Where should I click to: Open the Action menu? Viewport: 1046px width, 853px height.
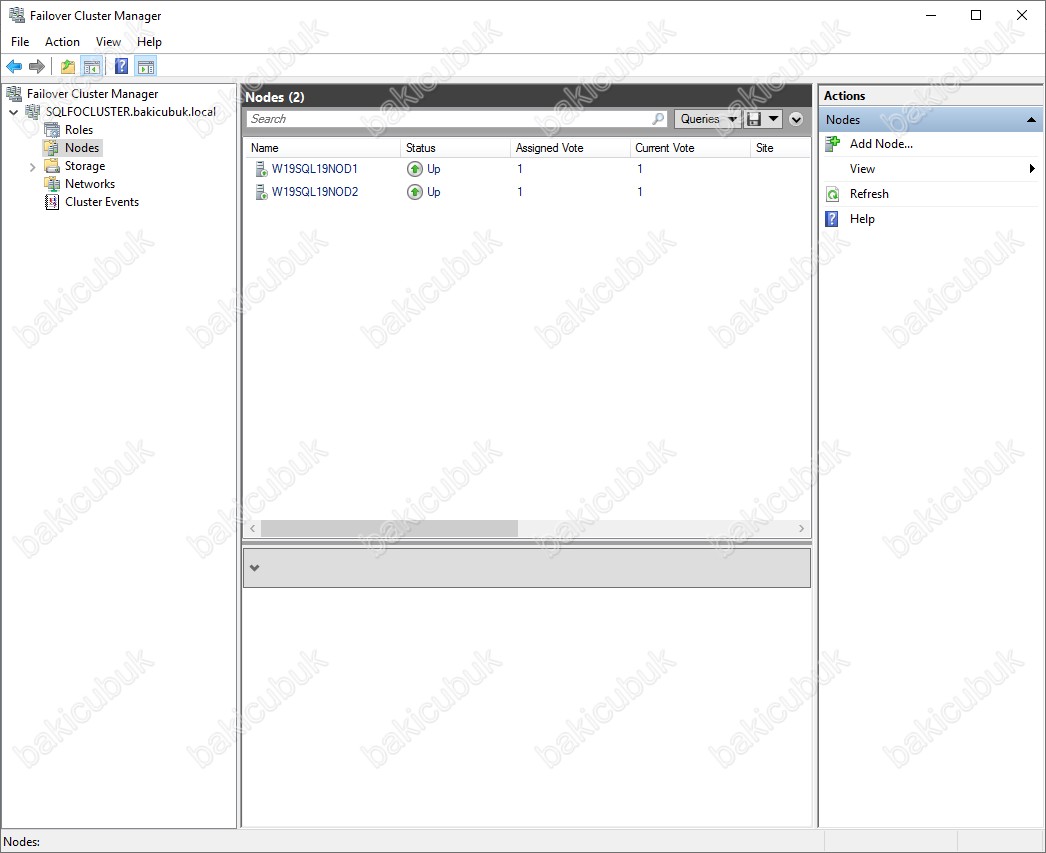point(62,41)
